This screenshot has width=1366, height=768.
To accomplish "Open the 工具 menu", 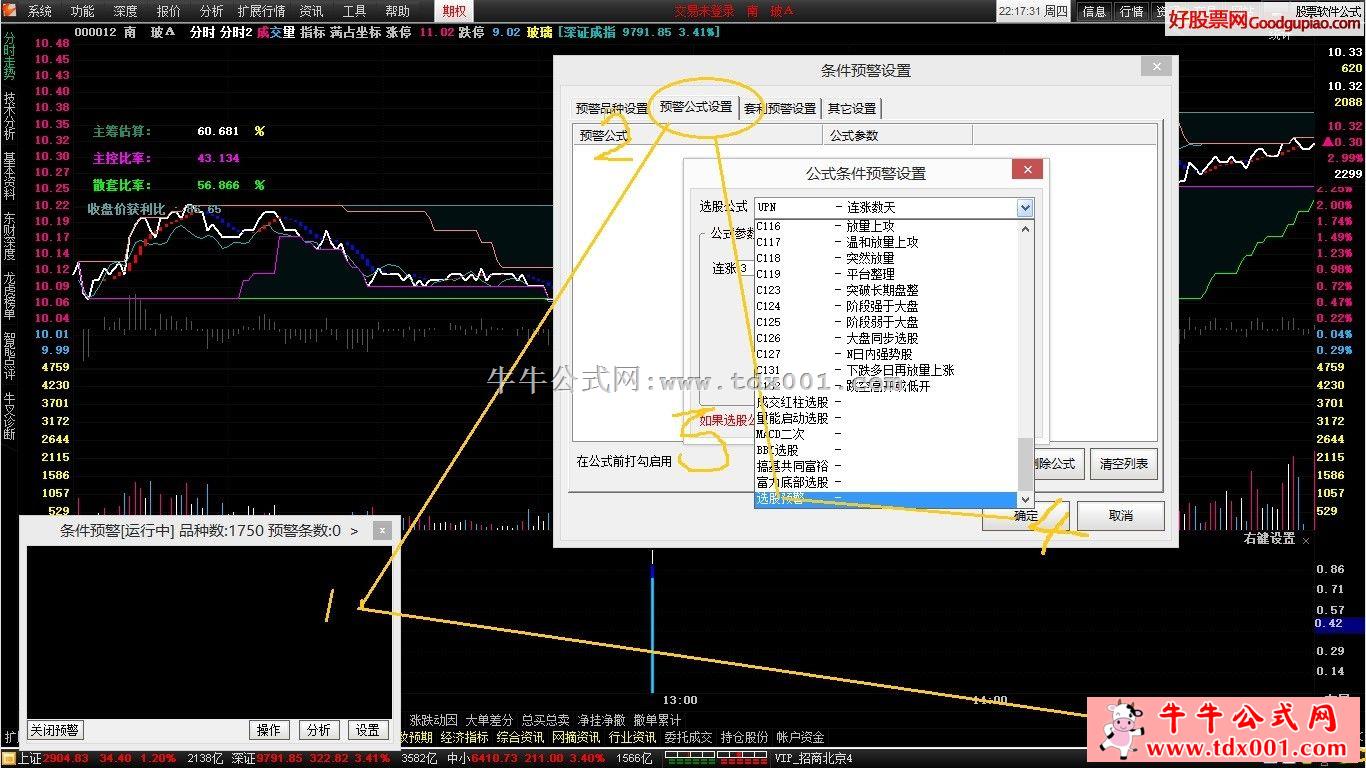I will coord(354,11).
